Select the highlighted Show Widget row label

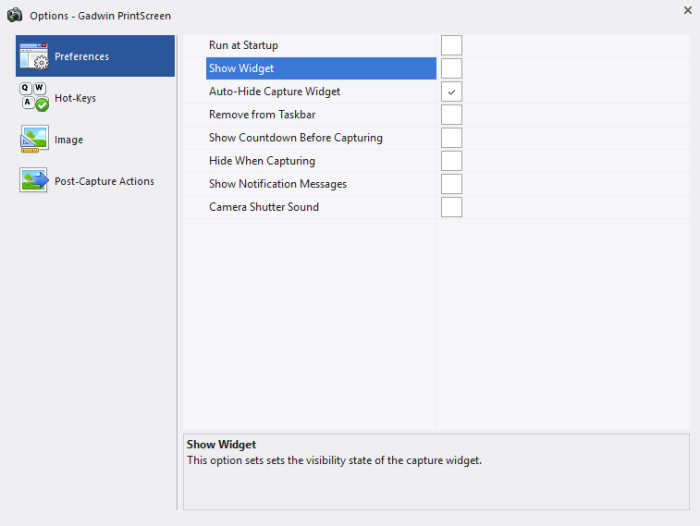[x=242, y=68]
